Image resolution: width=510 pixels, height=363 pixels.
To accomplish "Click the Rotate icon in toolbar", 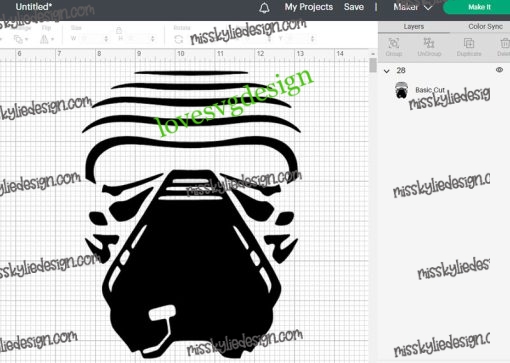I will click(x=179, y=39).
